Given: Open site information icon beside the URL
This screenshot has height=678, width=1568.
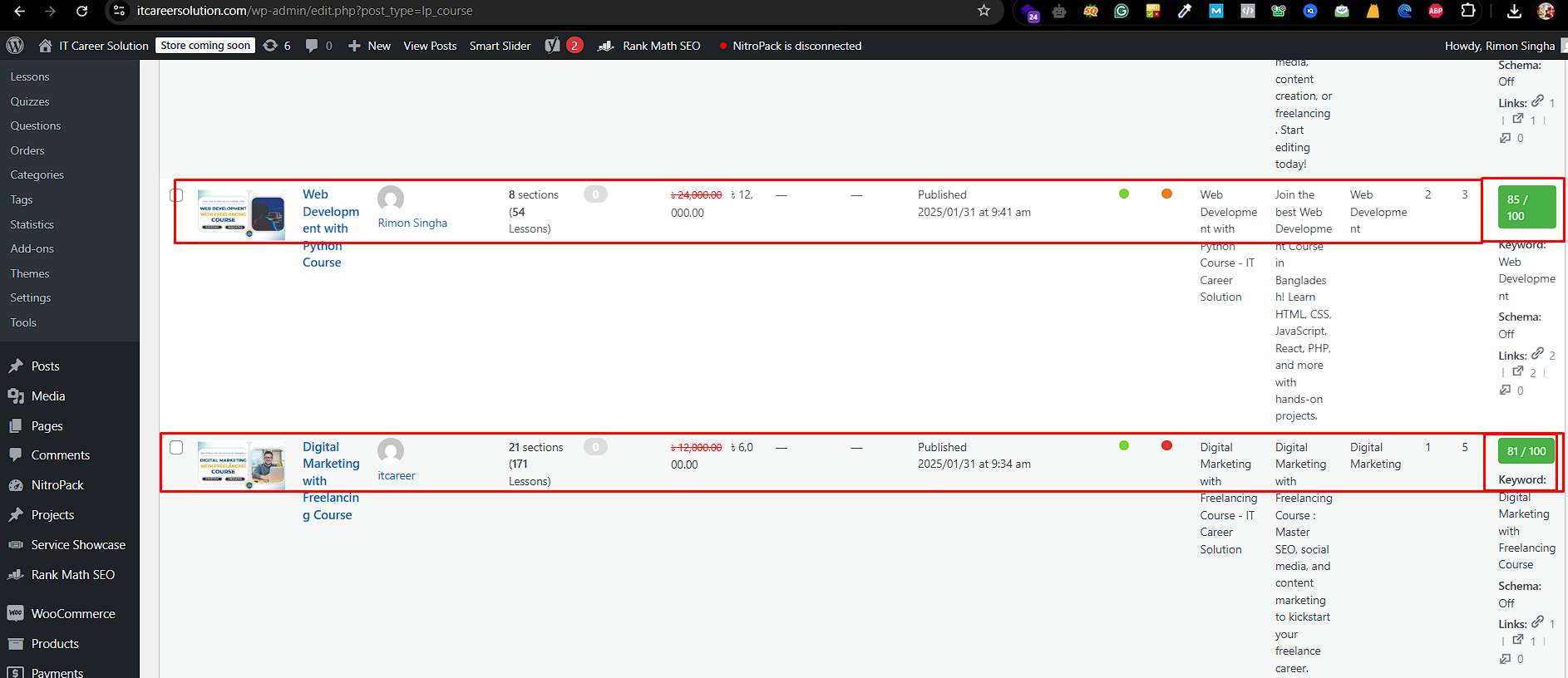Looking at the screenshot, I should 120,11.
